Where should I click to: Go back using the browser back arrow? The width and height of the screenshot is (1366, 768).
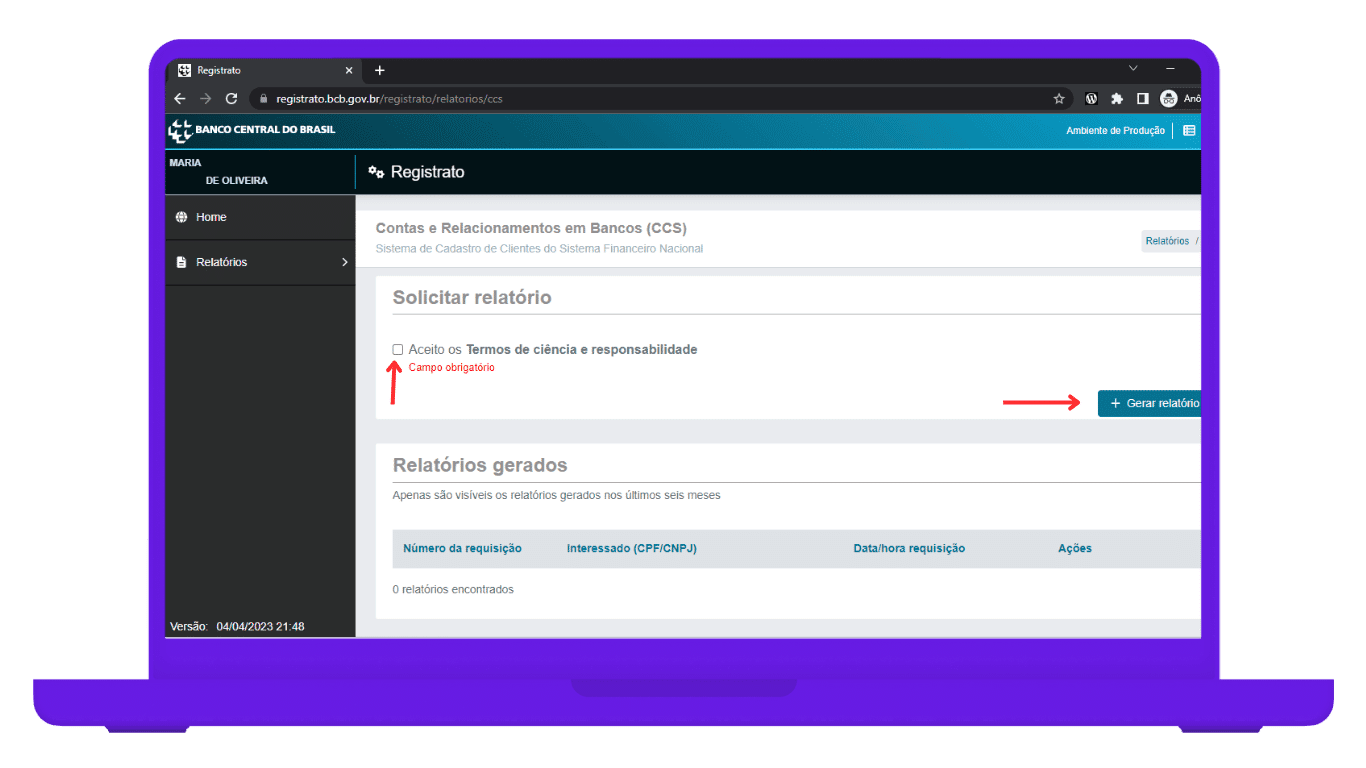coord(180,99)
